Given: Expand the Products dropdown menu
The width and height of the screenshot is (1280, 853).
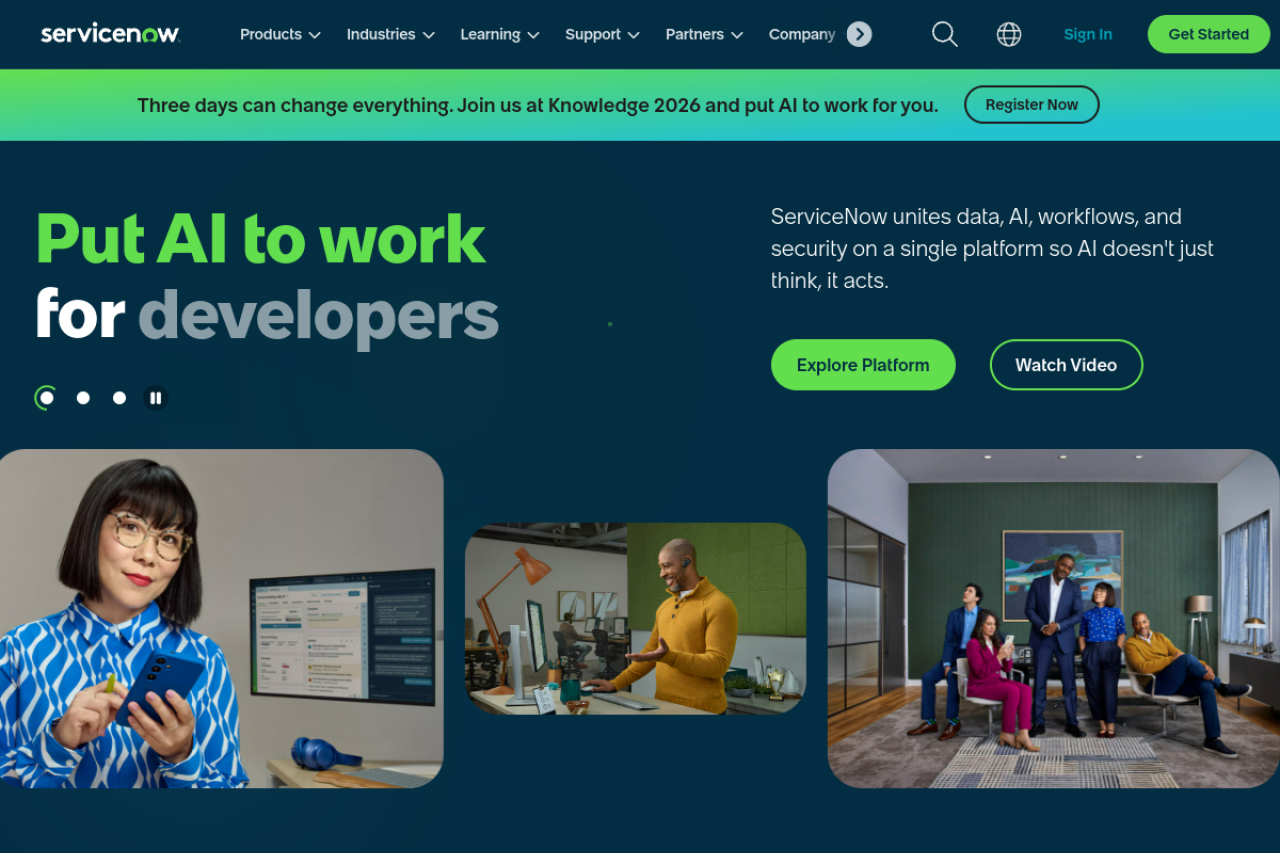Looking at the screenshot, I should pyautogui.click(x=280, y=34).
